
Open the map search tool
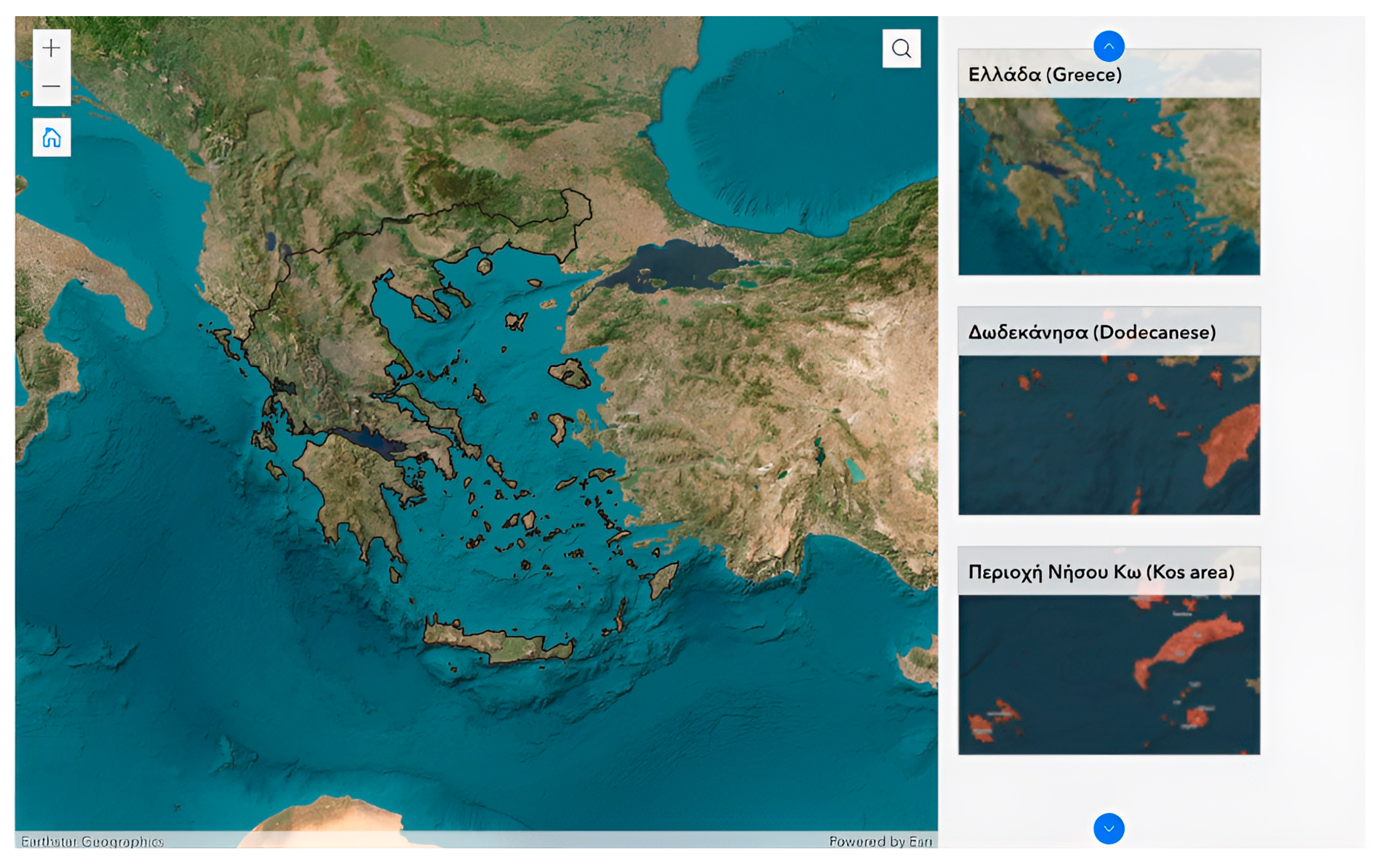(901, 49)
